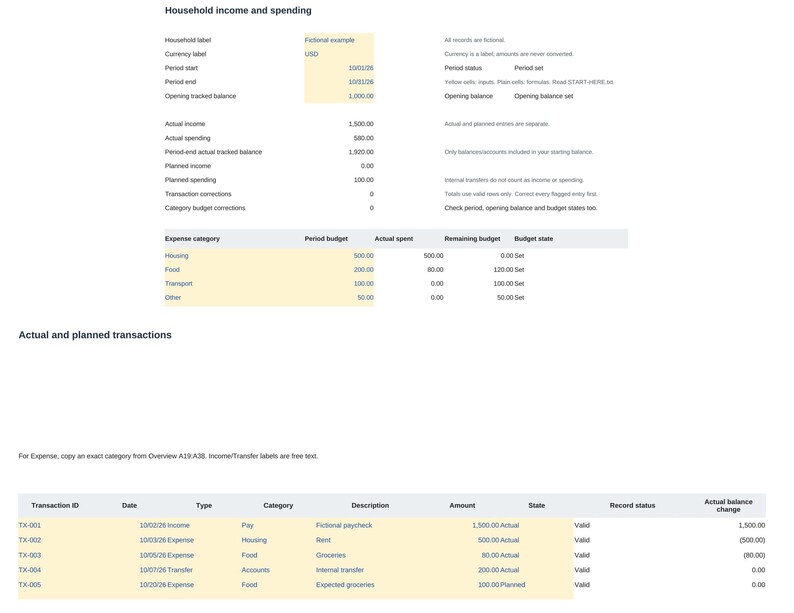This screenshot has width=794, height=613.
Task: Click the 'Valid' record status for TX-001
Action: tap(582, 525)
